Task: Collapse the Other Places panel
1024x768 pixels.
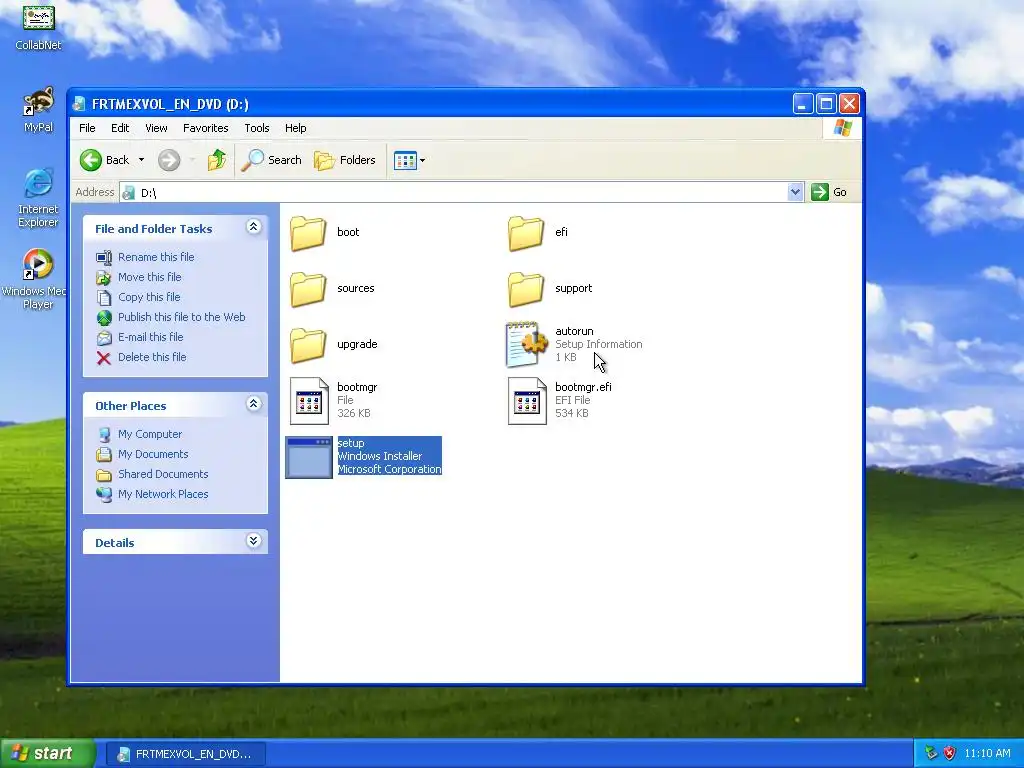Action: click(253, 404)
